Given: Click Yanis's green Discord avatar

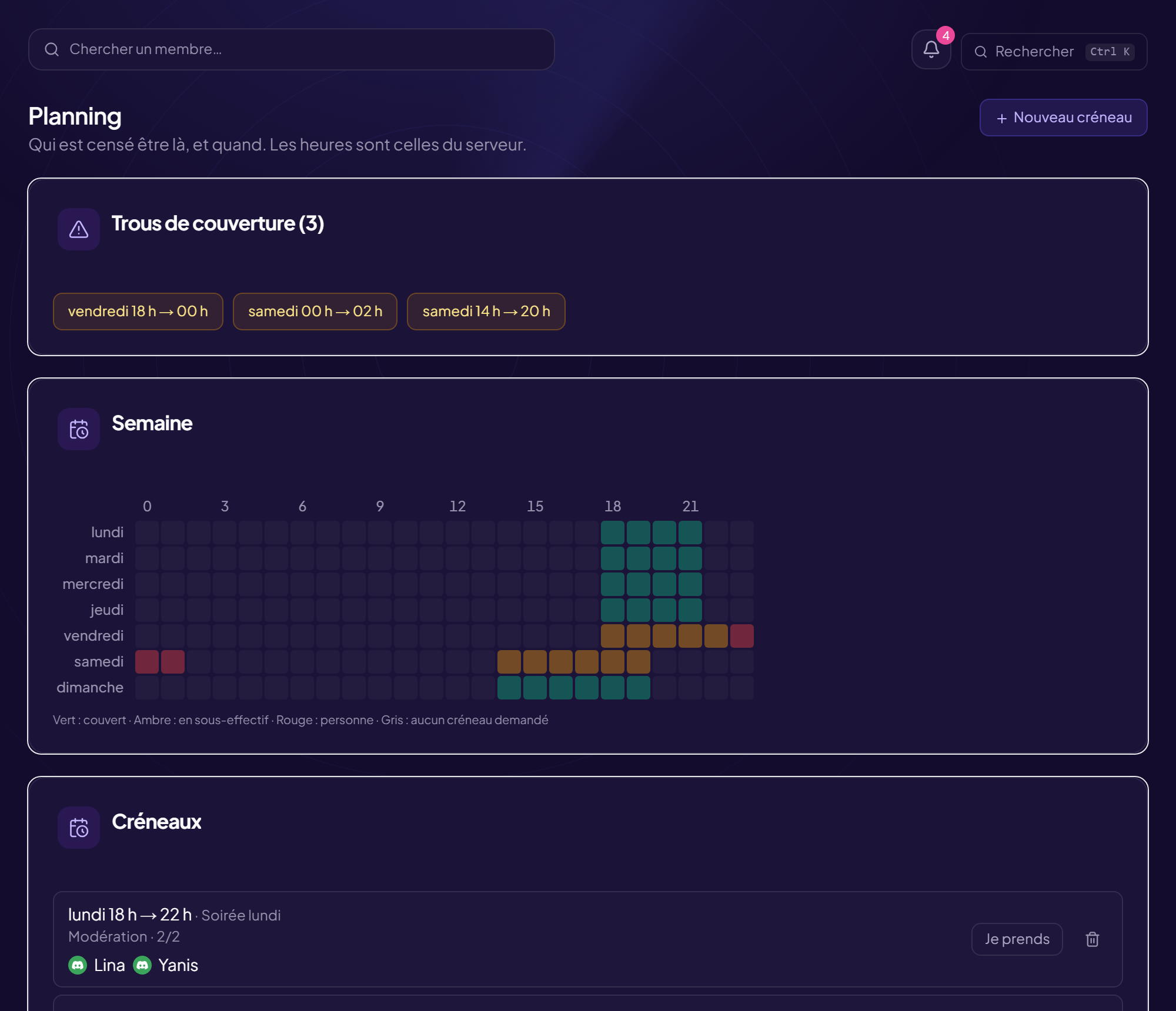Looking at the screenshot, I should pos(142,965).
